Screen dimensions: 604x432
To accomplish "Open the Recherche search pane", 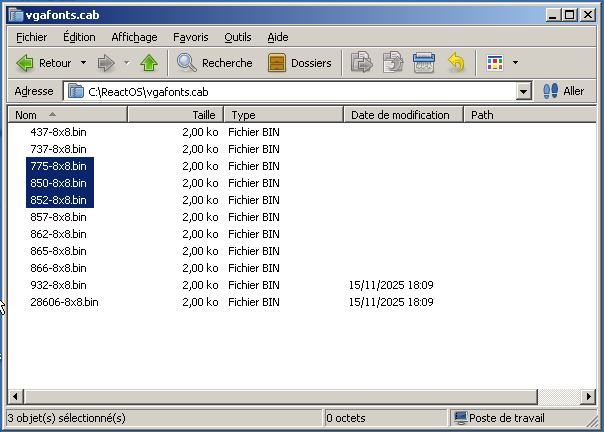I will 214,63.
